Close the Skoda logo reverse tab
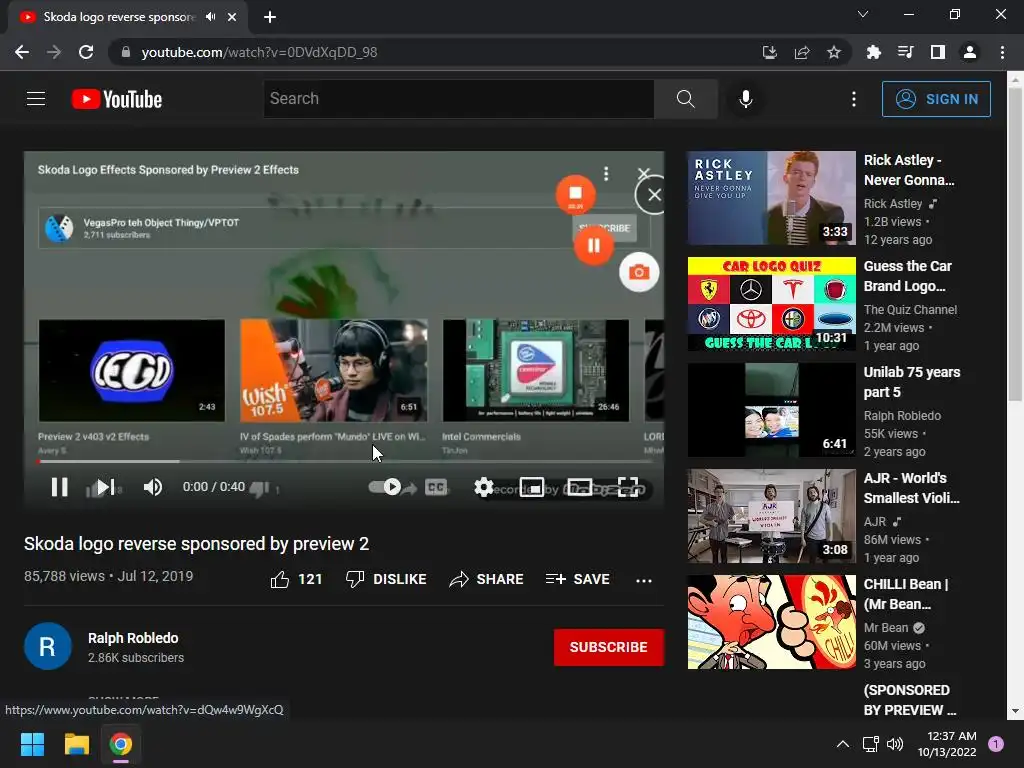 click(x=232, y=17)
